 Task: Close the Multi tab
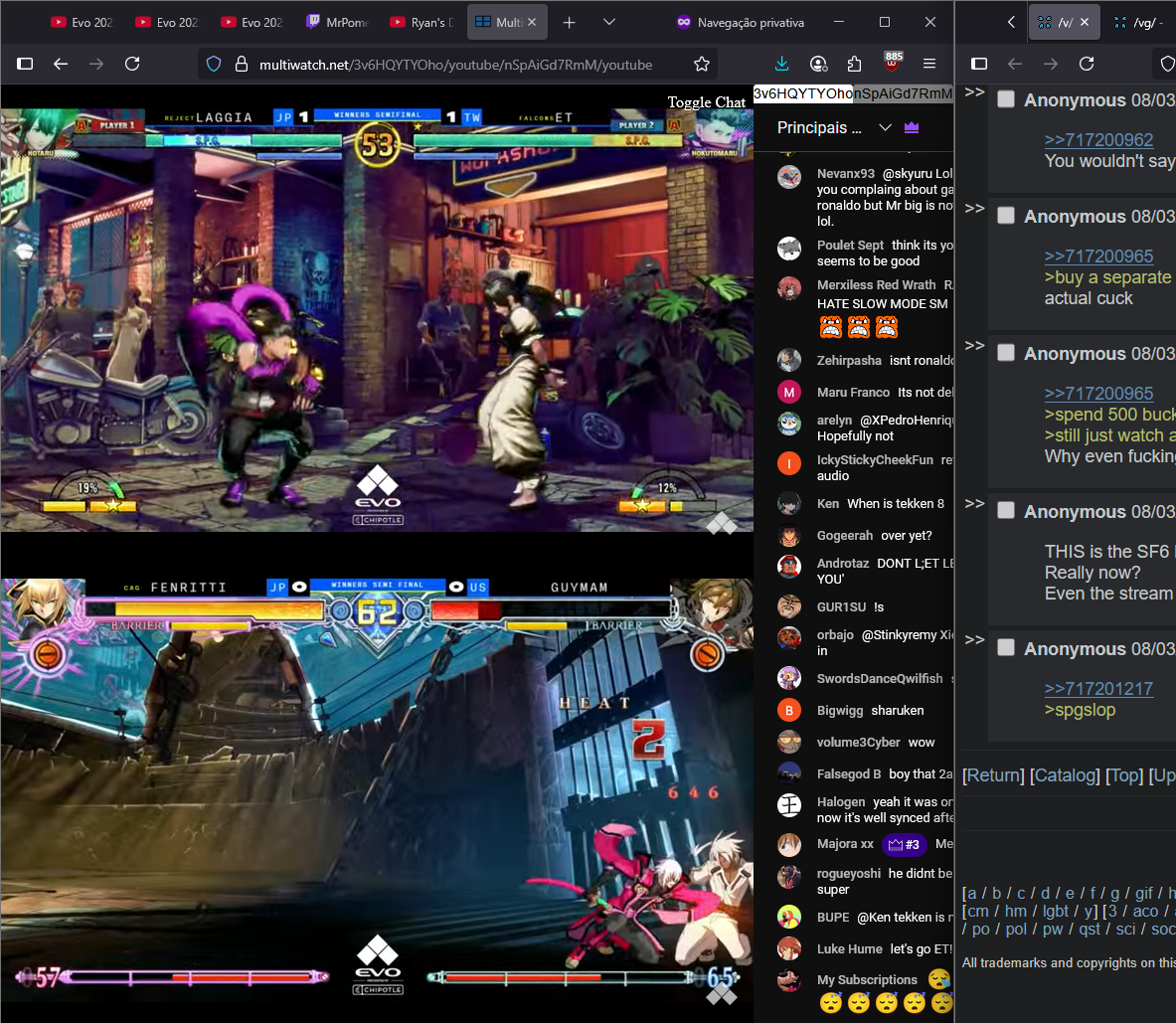pyautogui.click(x=532, y=23)
